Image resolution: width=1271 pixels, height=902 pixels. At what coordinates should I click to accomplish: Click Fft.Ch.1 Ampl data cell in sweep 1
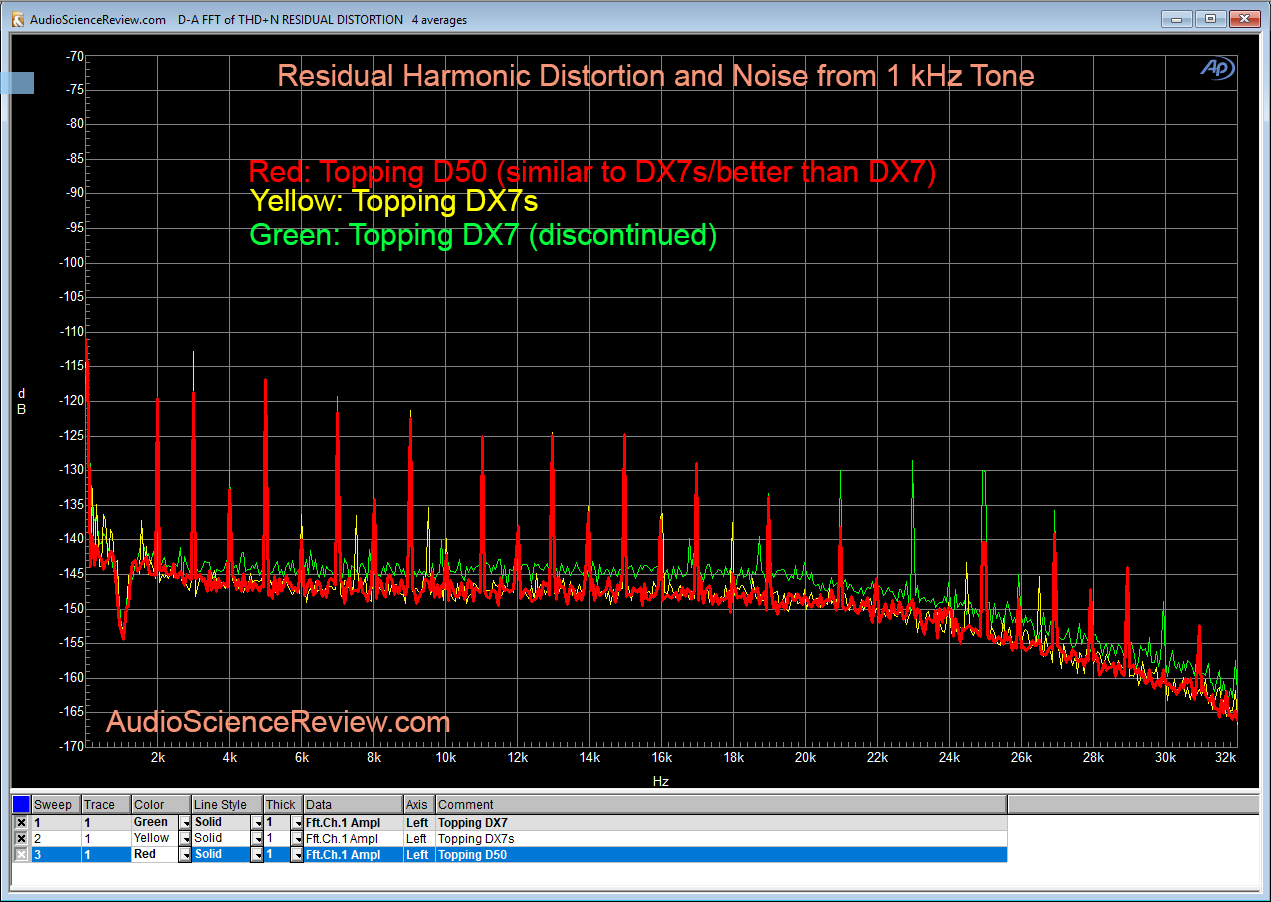tap(354, 822)
